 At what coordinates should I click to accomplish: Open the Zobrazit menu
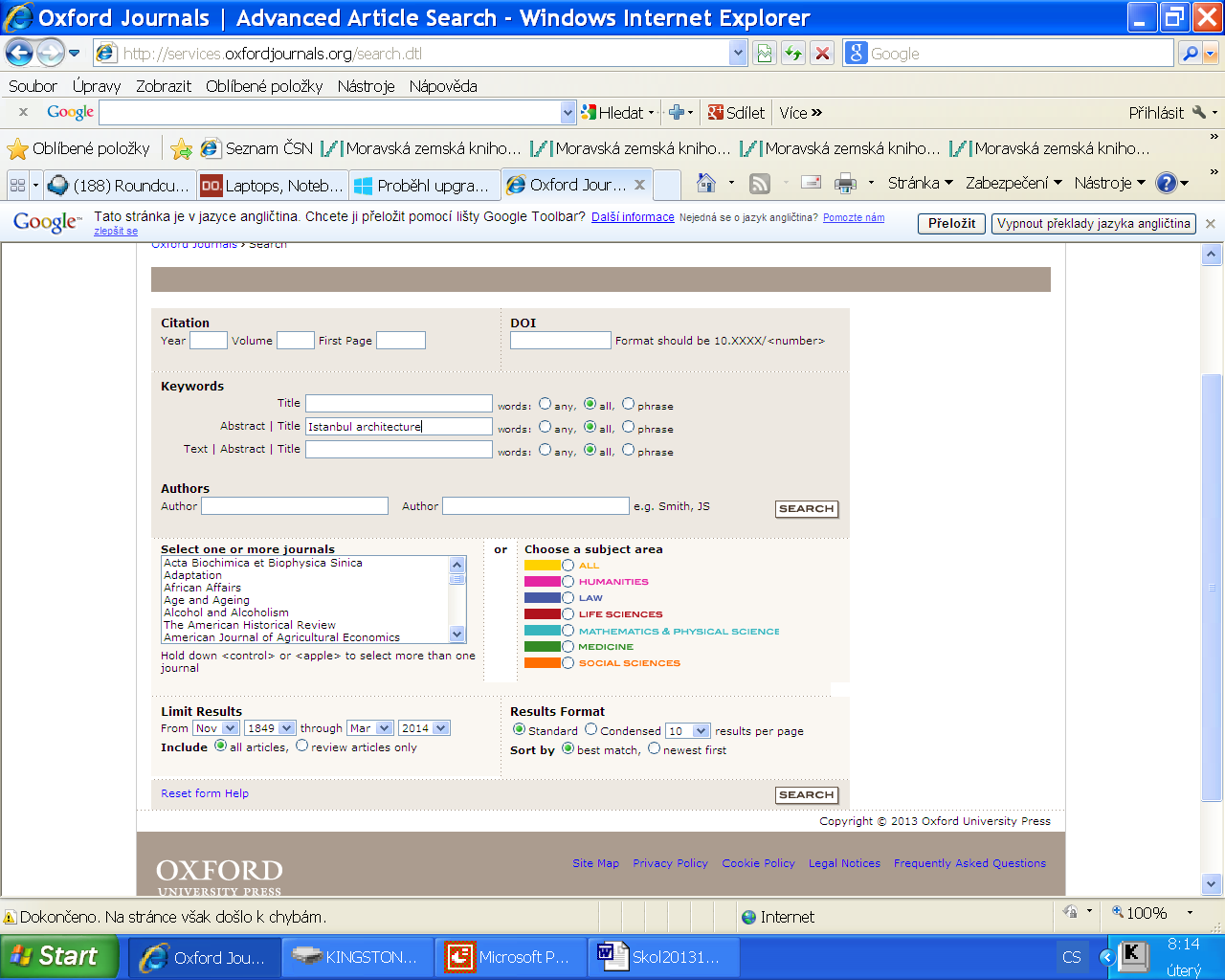pos(164,86)
